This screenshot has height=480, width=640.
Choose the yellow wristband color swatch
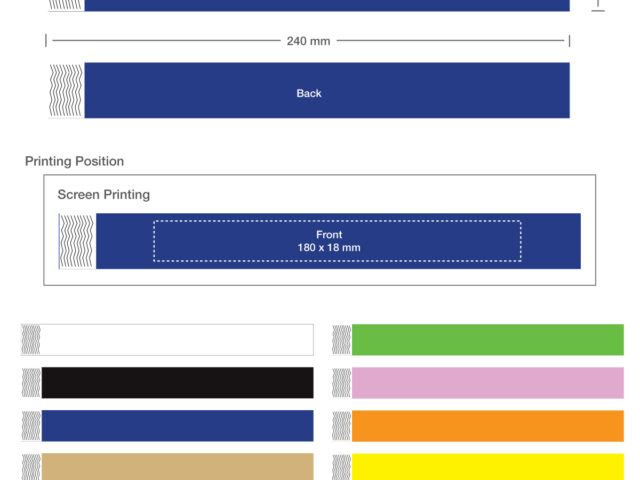pos(487,466)
